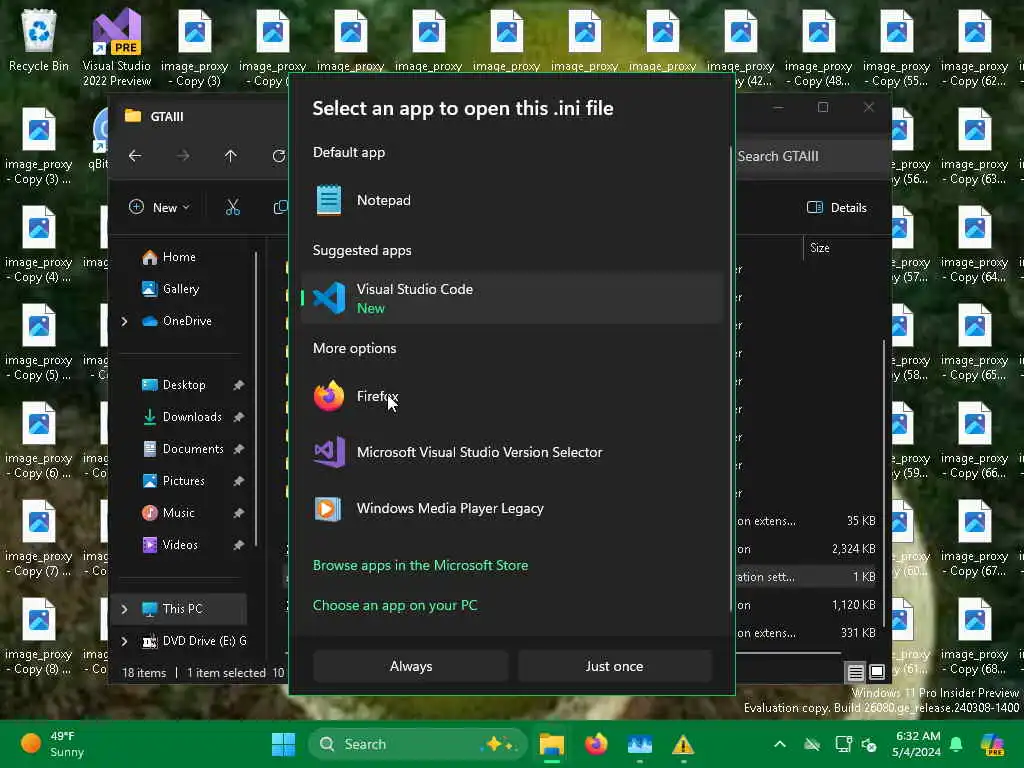Open the Recycle Bin desktop icon
The width and height of the screenshot is (1024, 768).
pyautogui.click(x=39, y=41)
